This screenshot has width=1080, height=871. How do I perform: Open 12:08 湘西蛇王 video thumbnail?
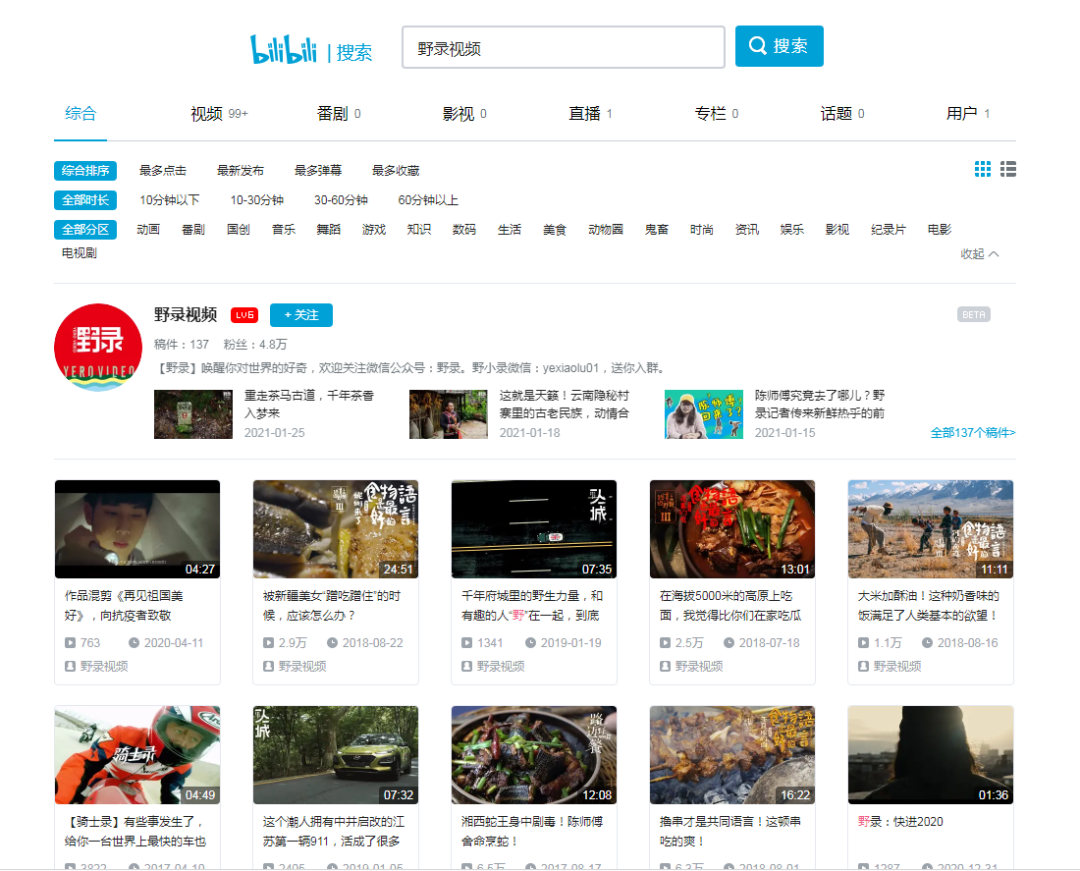[x=534, y=755]
